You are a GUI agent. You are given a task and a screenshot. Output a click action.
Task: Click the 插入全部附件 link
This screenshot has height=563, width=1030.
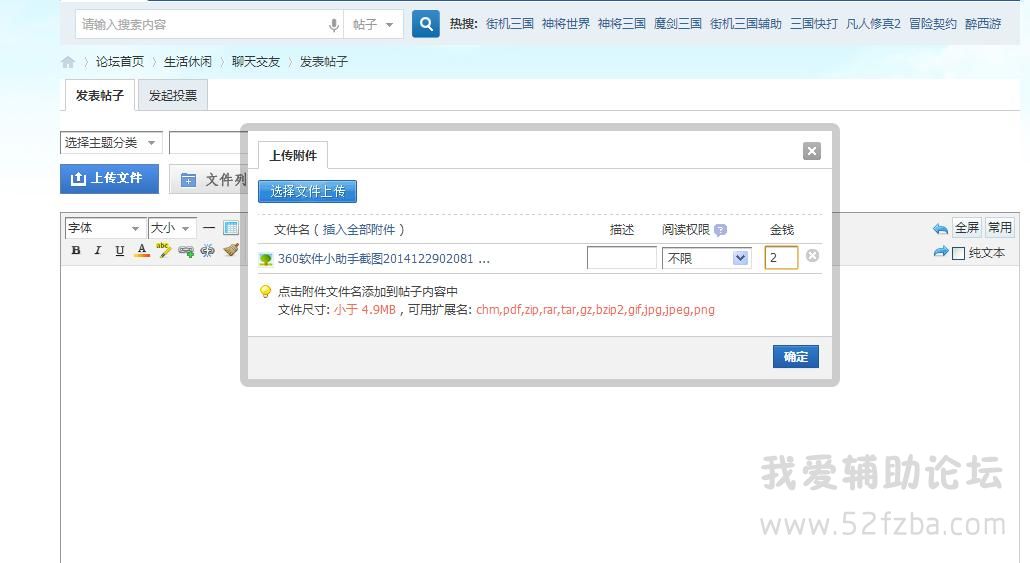pos(359,230)
